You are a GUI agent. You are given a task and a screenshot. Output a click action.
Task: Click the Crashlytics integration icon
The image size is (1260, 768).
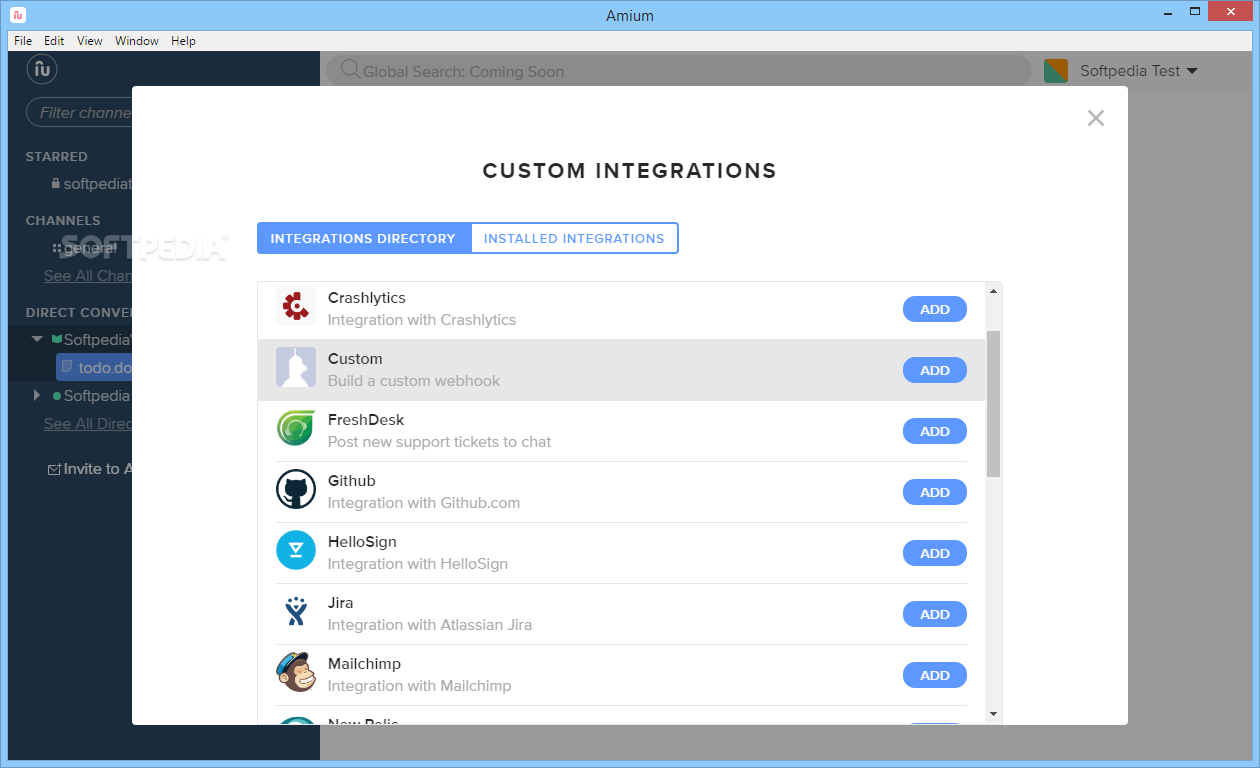(x=296, y=306)
